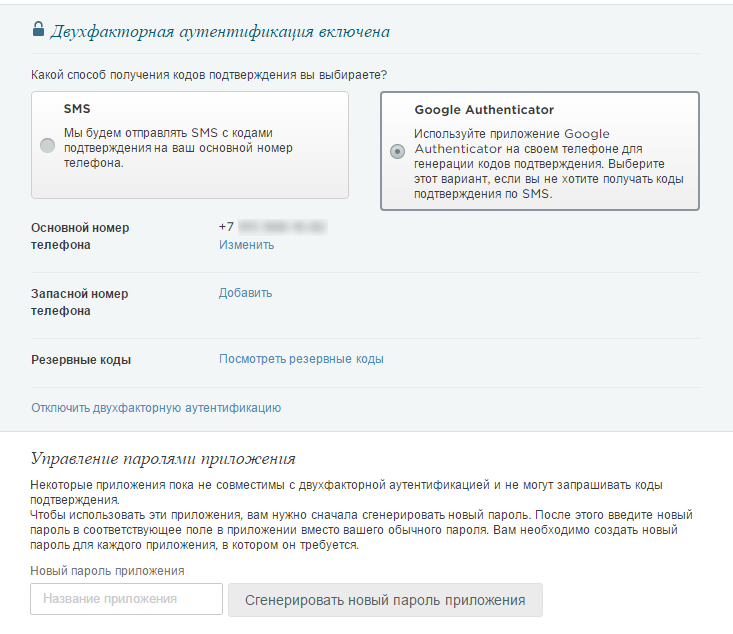733x634 pixels.
Task: Click the blurred +7 phone number
Action: click(x=273, y=227)
